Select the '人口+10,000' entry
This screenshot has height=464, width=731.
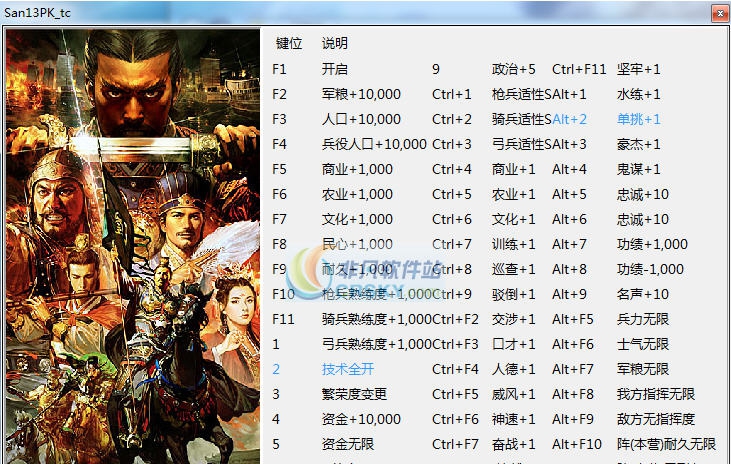361,119
